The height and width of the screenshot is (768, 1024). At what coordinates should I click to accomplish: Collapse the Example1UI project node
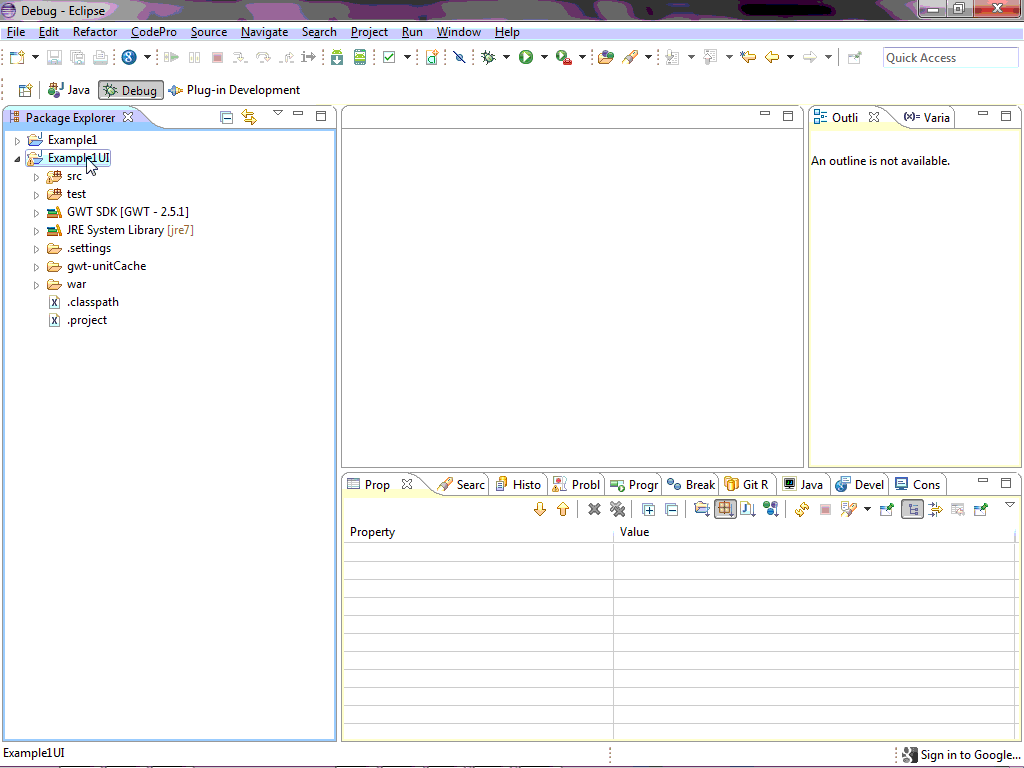(18, 159)
